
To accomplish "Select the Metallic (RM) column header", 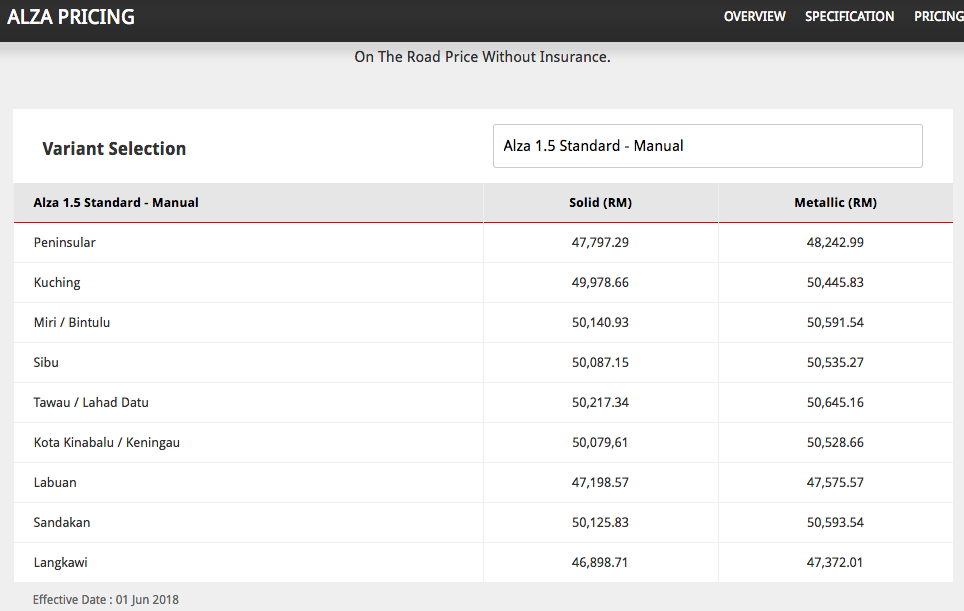I will click(x=835, y=203).
